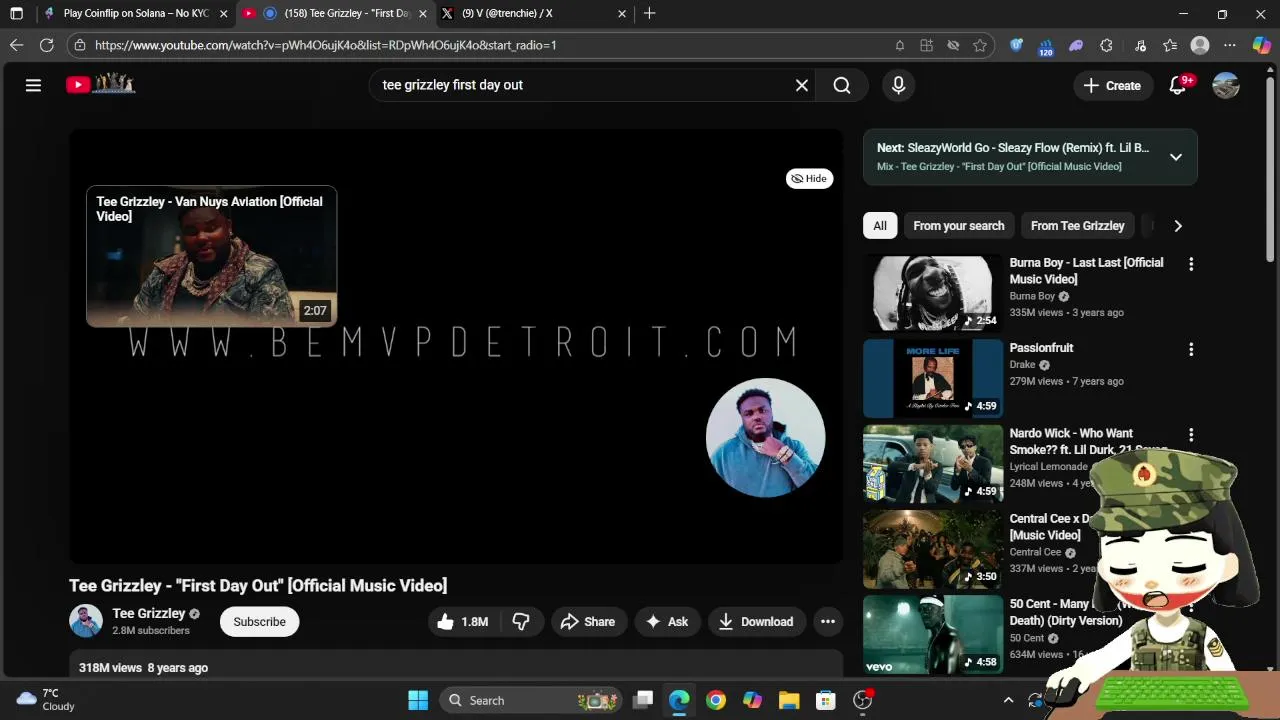Share the video

588,622
